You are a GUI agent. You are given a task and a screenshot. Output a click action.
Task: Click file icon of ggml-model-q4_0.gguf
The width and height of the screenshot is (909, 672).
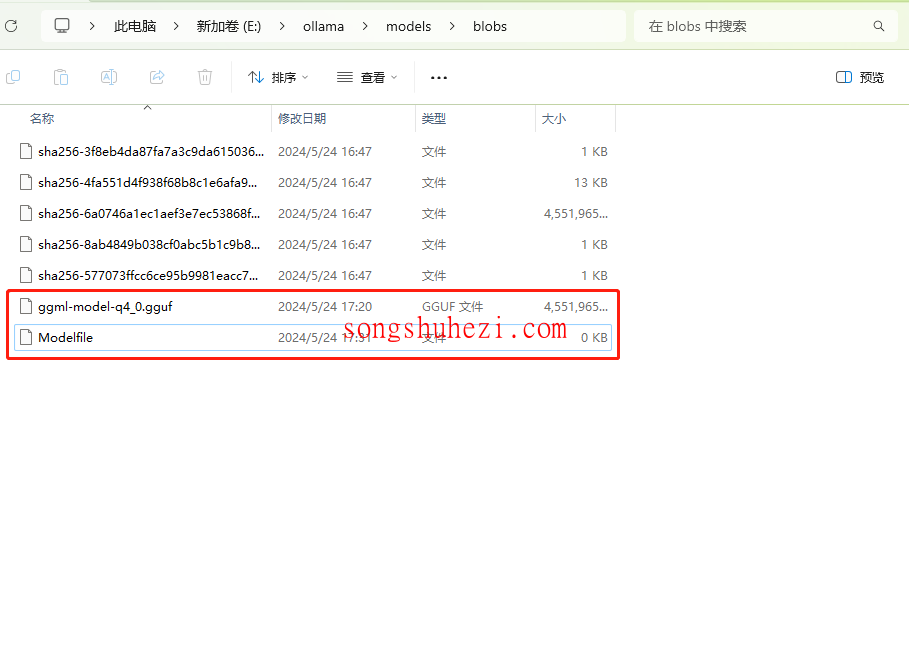[x=26, y=306]
